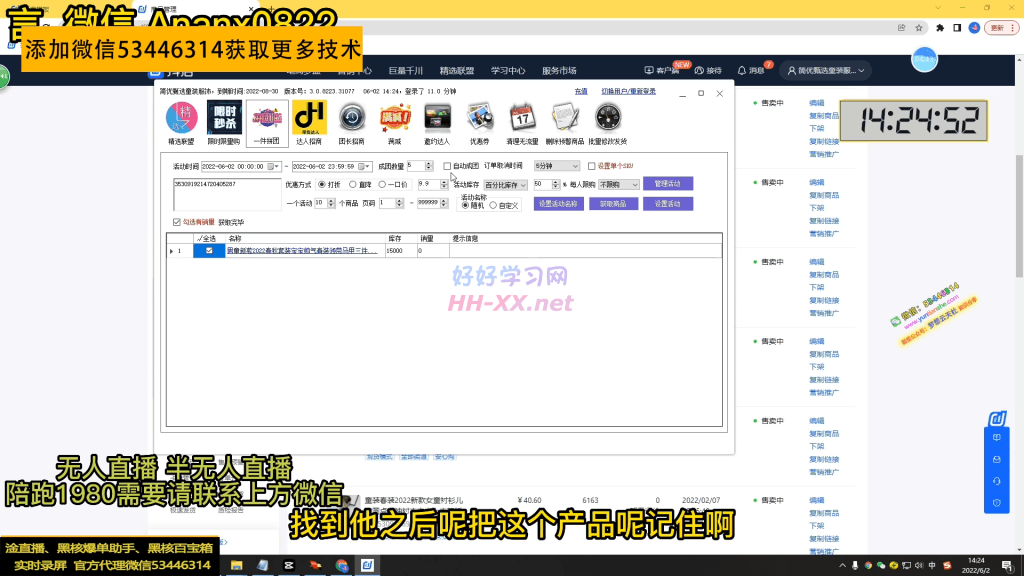Image resolution: width=1024 pixels, height=576 pixels.
Task: Click the 15000 stock cell
Action: pyautogui.click(x=401, y=251)
